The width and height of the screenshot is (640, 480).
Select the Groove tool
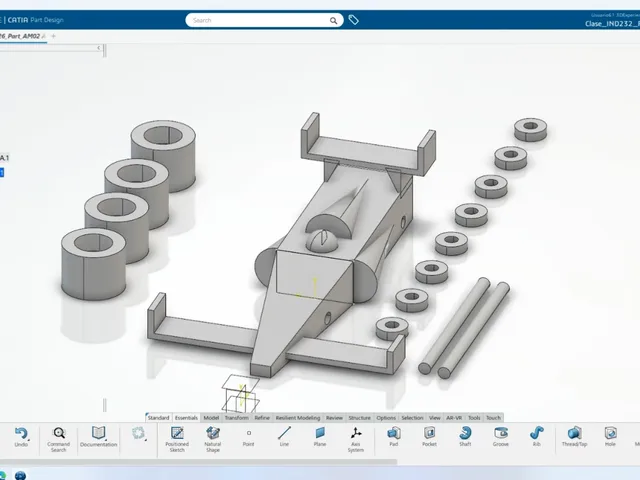pyautogui.click(x=501, y=437)
